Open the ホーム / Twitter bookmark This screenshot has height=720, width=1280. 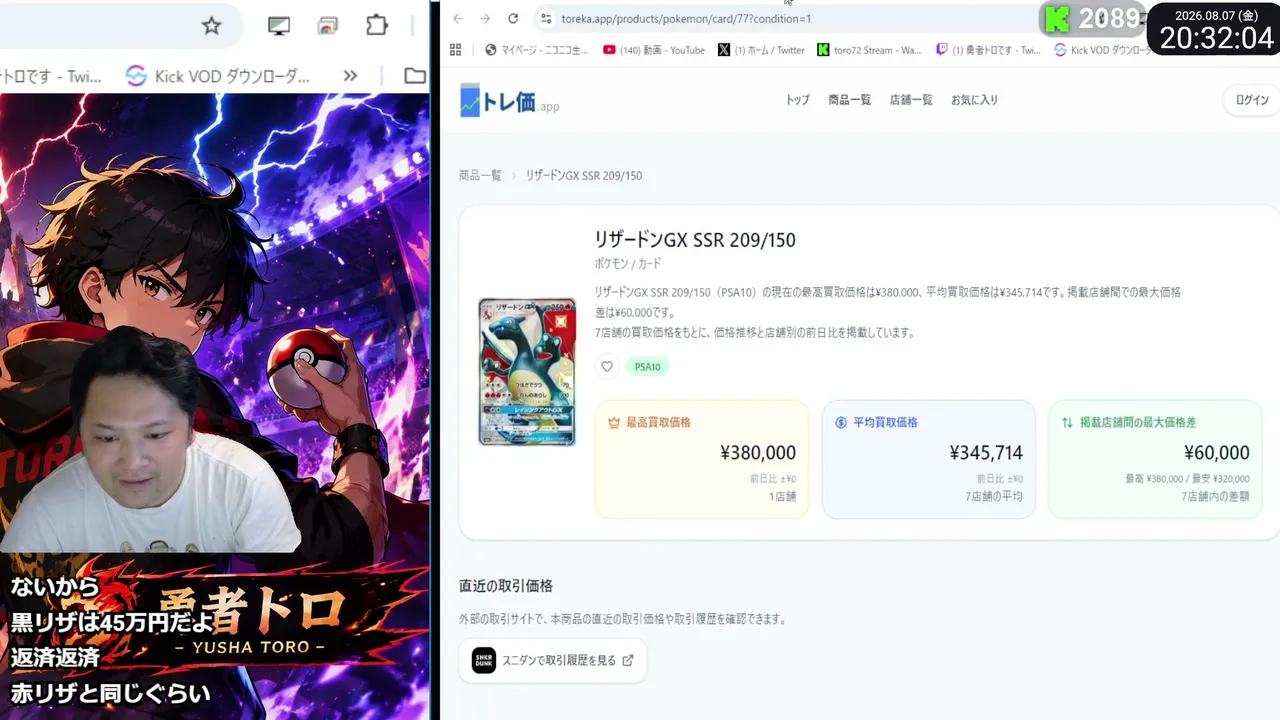coord(761,50)
